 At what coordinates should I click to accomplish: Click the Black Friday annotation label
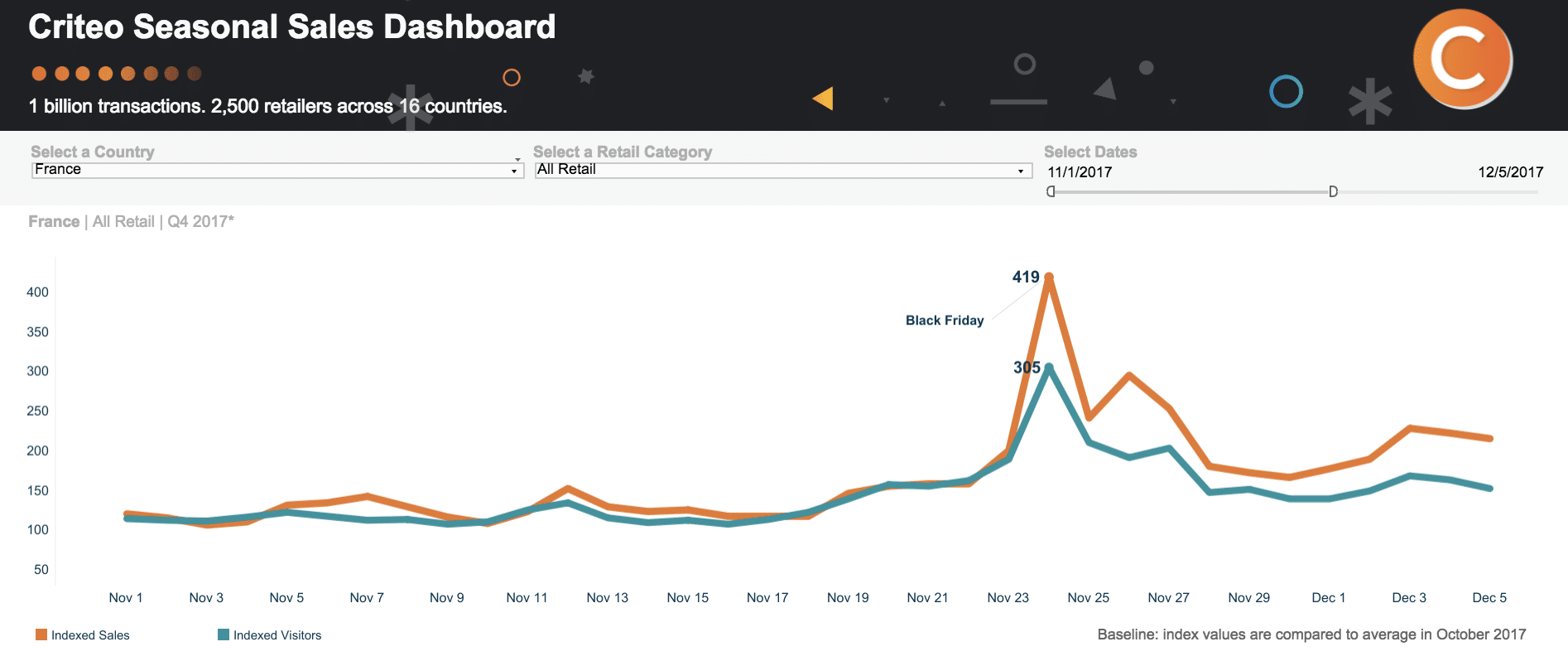(x=945, y=321)
